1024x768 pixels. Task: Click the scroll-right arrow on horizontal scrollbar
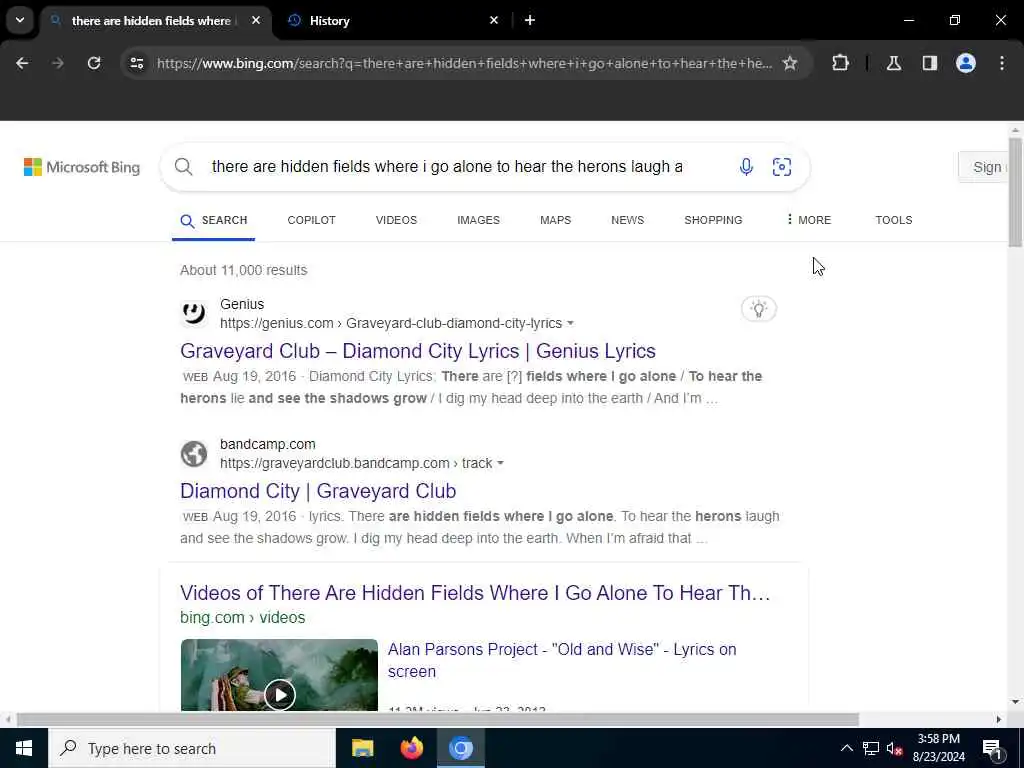(x=999, y=719)
